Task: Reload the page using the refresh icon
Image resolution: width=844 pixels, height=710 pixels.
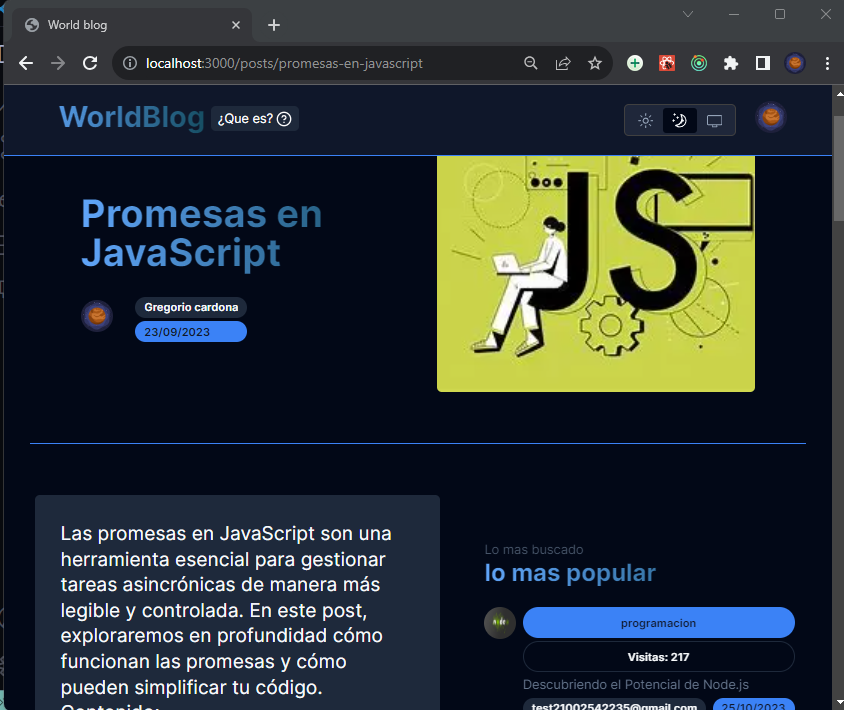Action: [90, 62]
